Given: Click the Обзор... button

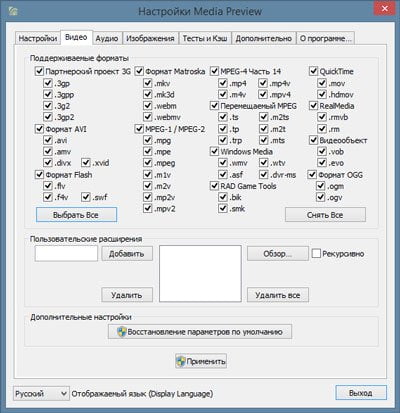Looking at the screenshot, I should [x=278, y=254].
